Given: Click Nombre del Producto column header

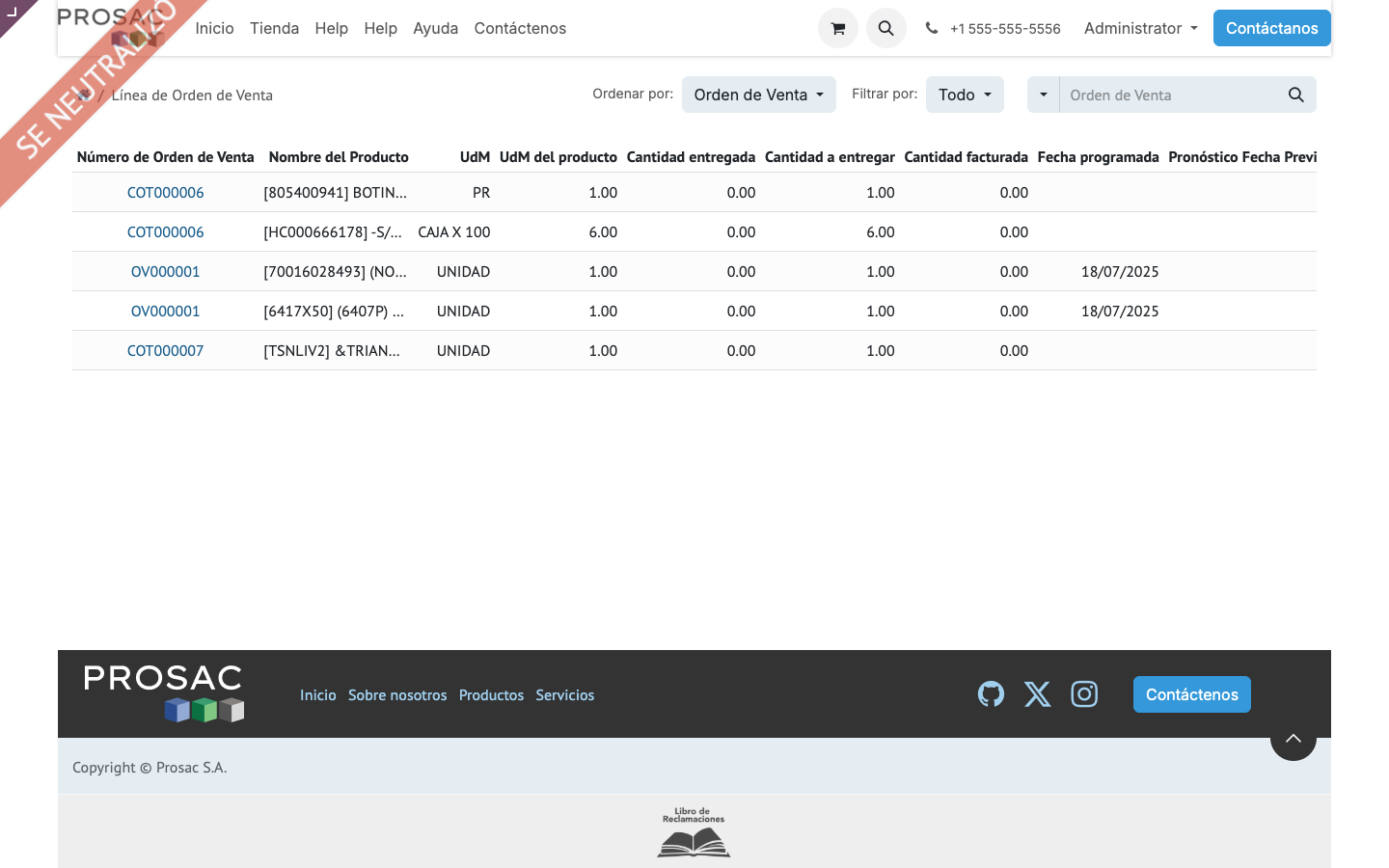Looking at the screenshot, I should pyautogui.click(x=339, y=156).
